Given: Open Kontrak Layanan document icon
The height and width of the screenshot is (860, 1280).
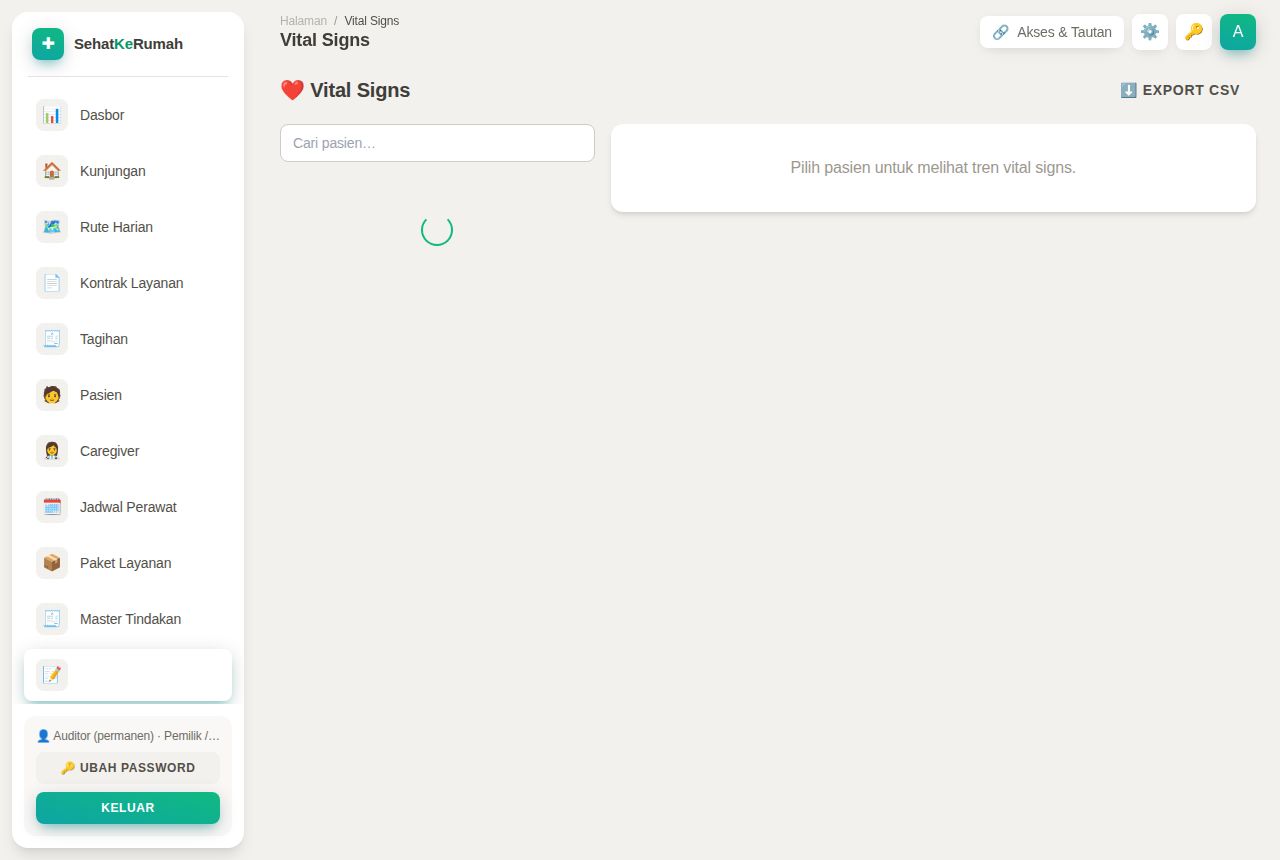Looking at the screenshot, I should click(x=52, y=283).
